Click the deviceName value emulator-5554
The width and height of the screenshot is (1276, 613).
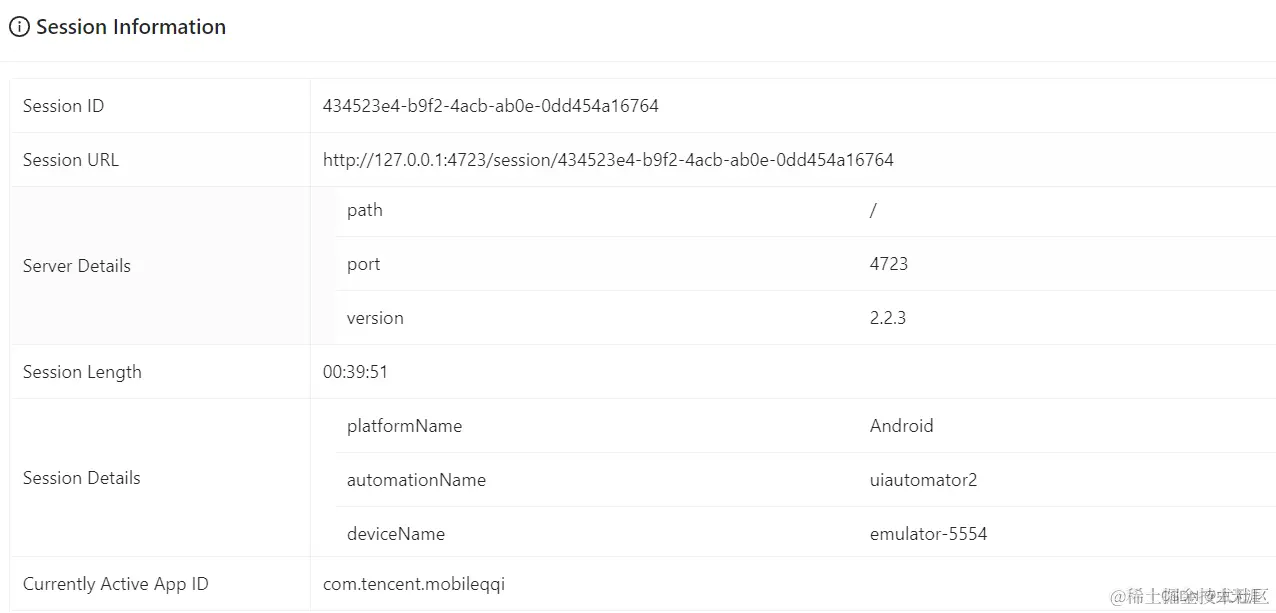(928, 534)
